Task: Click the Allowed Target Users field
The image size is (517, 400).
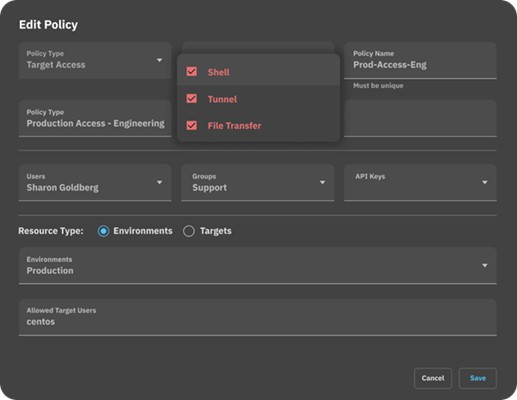Action: [258, 317]
